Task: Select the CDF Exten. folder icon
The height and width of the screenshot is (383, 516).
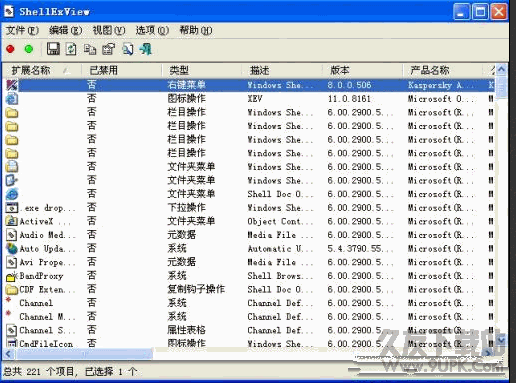Action: coord(12,290)
